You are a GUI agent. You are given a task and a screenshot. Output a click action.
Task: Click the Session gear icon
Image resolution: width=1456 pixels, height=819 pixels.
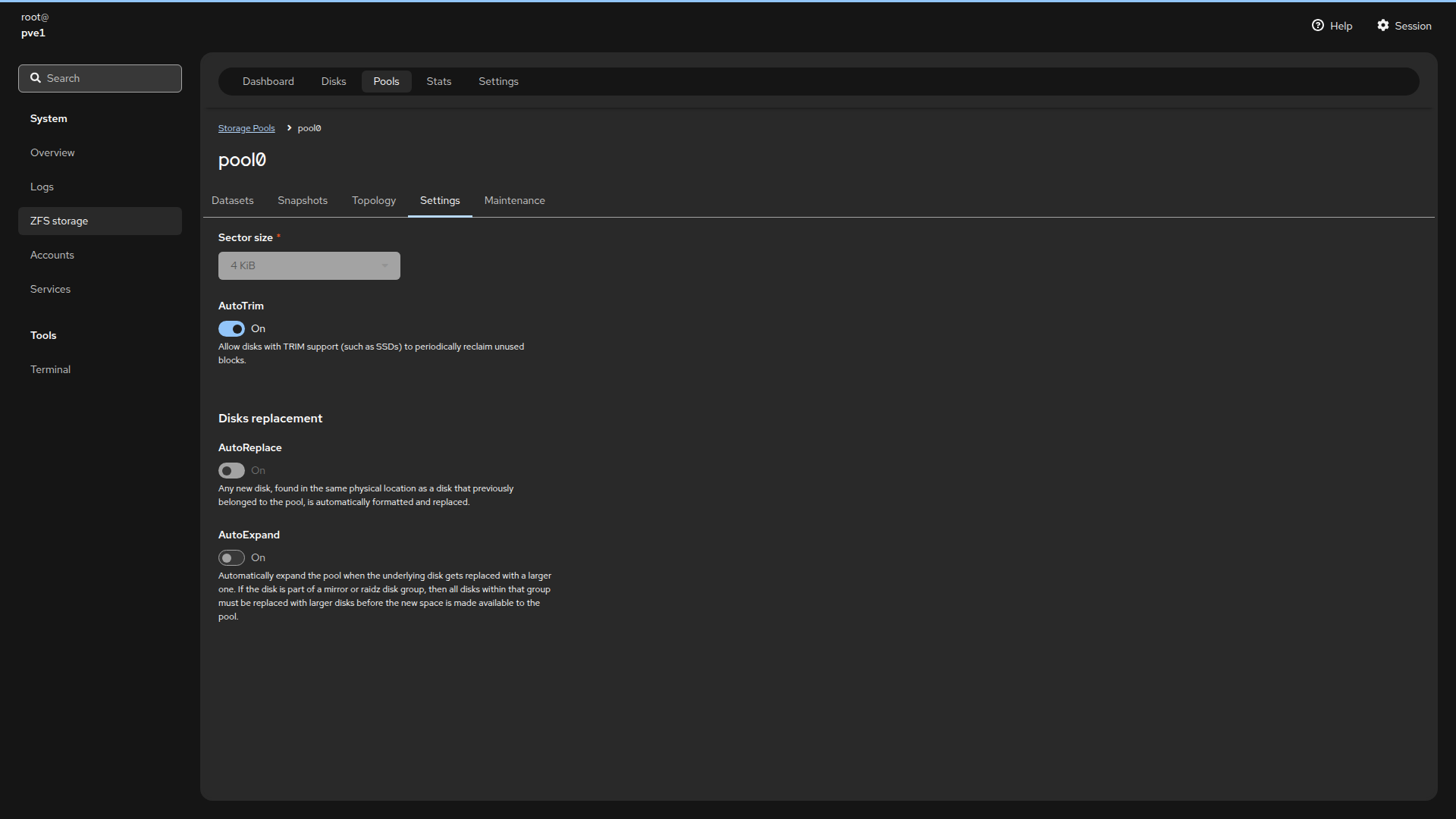pos(1382,26)
